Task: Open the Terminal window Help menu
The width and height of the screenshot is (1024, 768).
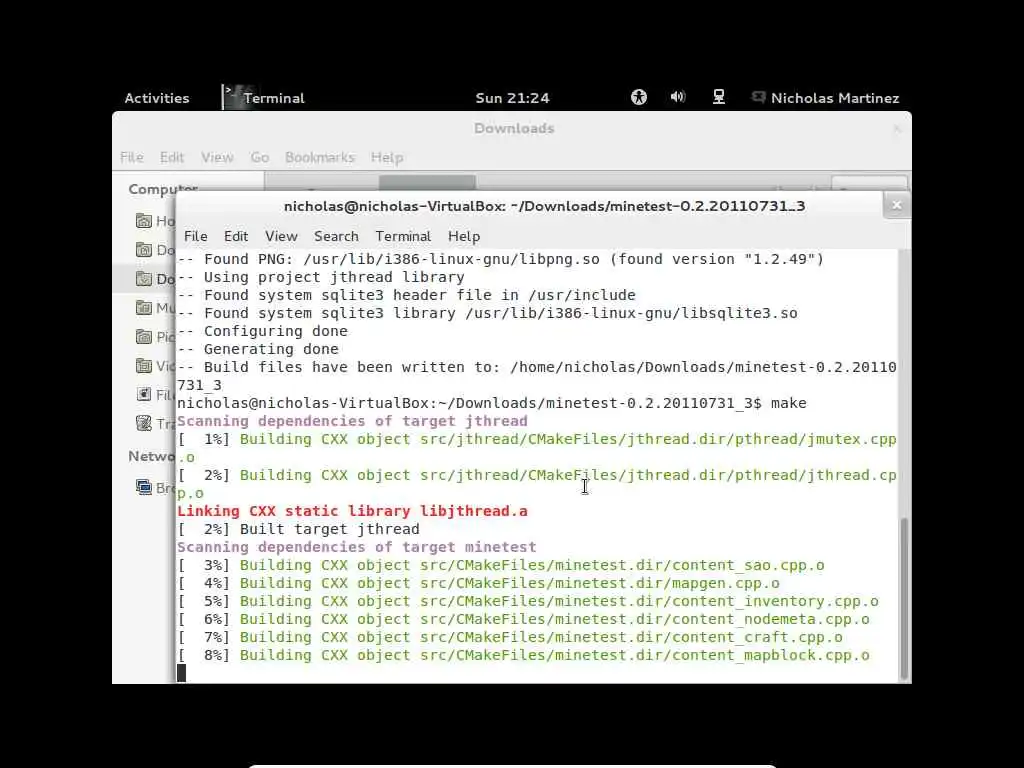Action: 464,236
